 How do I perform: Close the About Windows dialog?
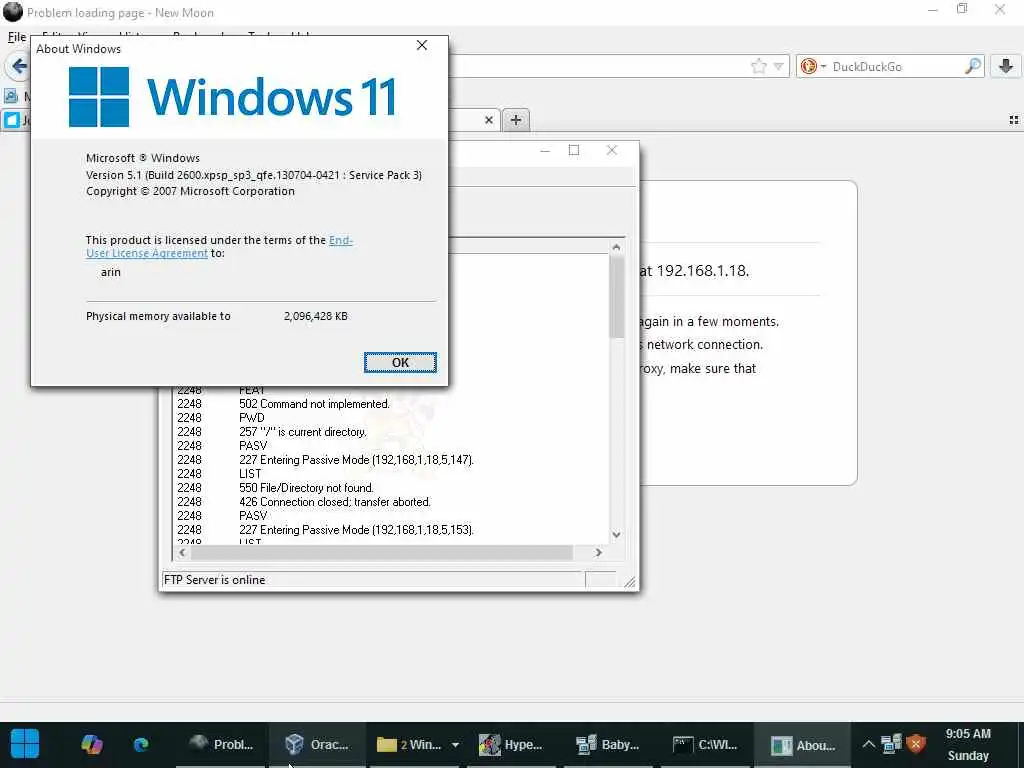(x=422, y=45)
